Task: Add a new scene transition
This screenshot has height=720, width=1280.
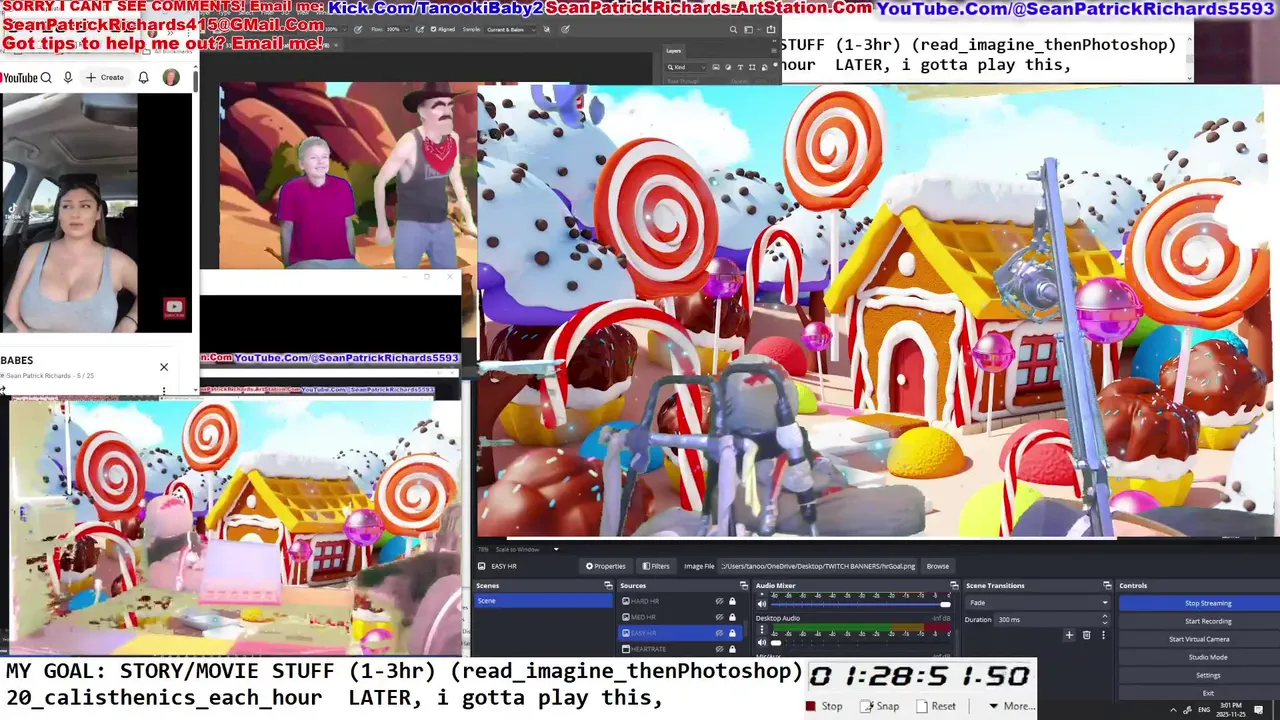Action: pos(1069,635)
